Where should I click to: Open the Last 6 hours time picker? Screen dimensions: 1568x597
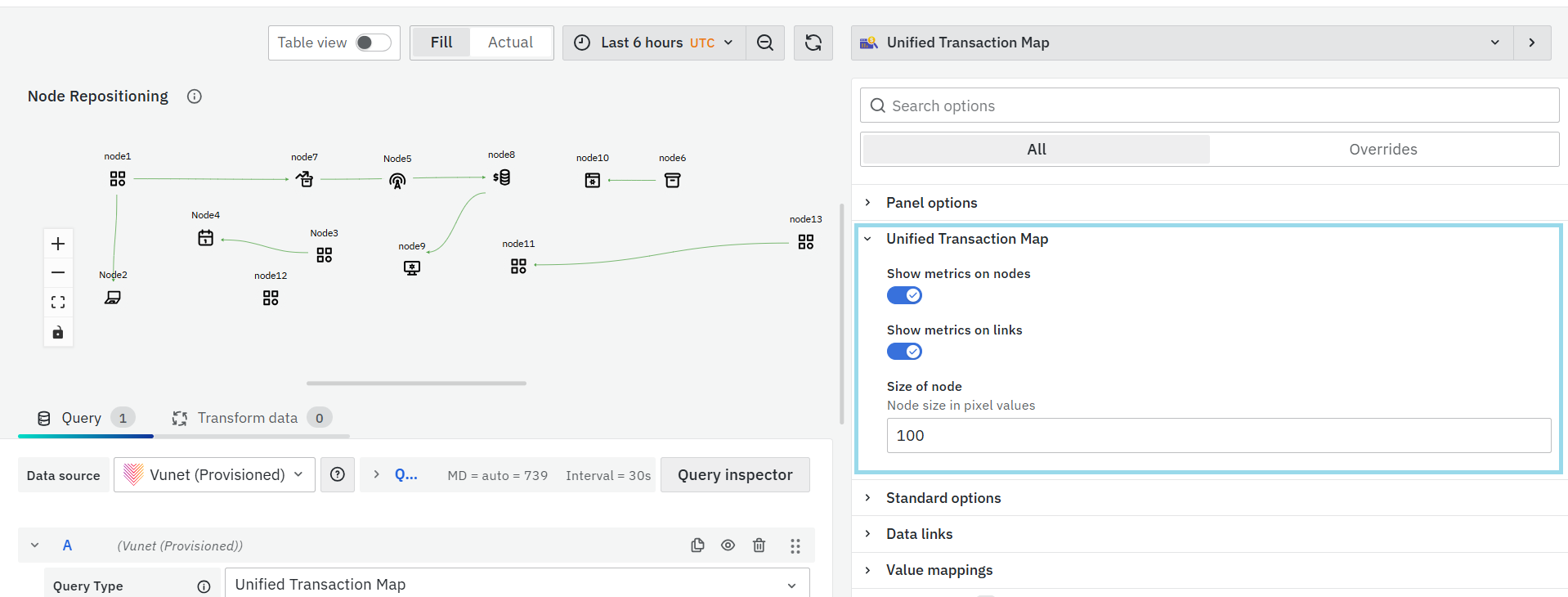[x=654, y=43]
